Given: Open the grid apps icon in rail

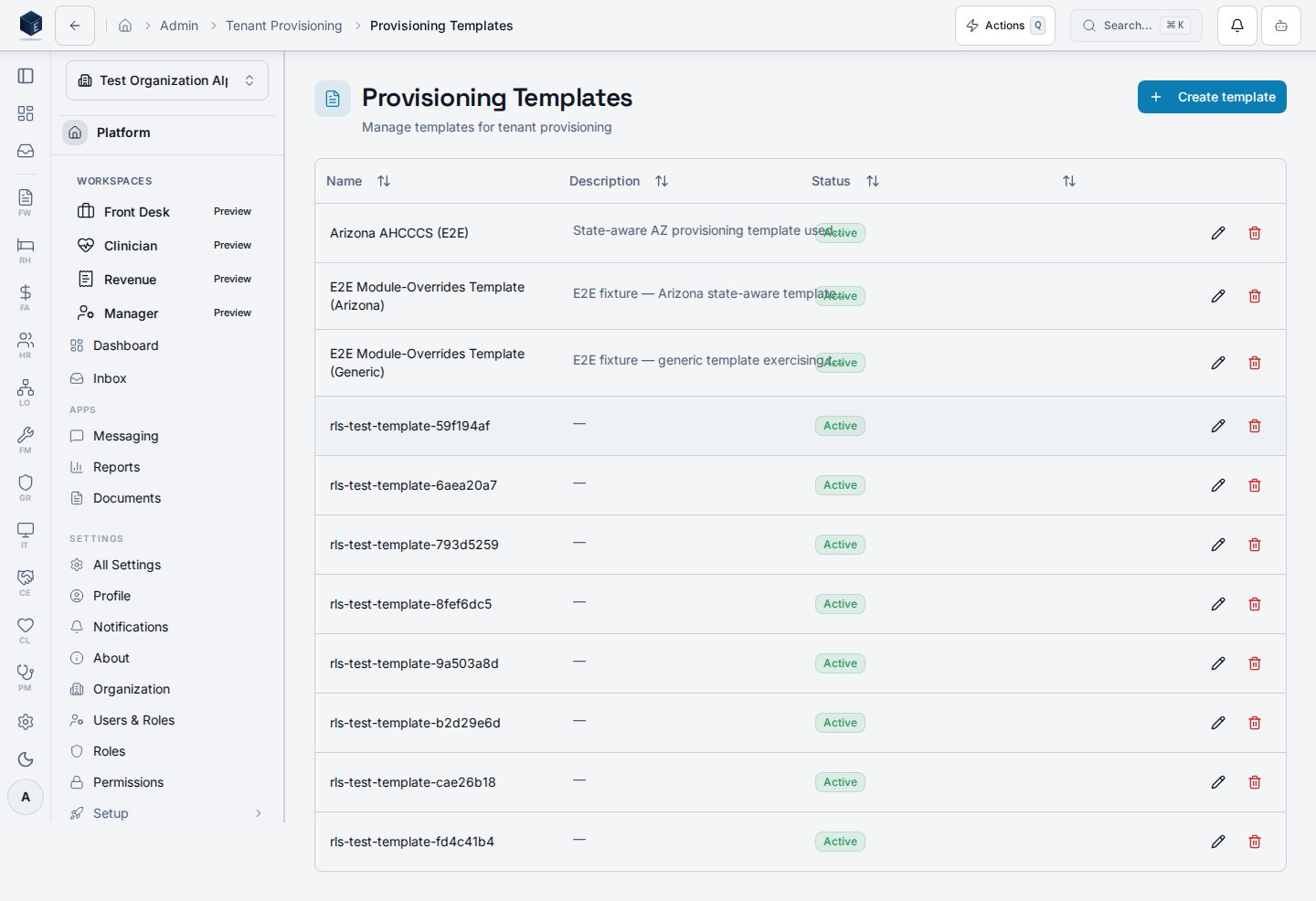Looking at the screenshot, I should pyautogui.click(x=26, y=113).
